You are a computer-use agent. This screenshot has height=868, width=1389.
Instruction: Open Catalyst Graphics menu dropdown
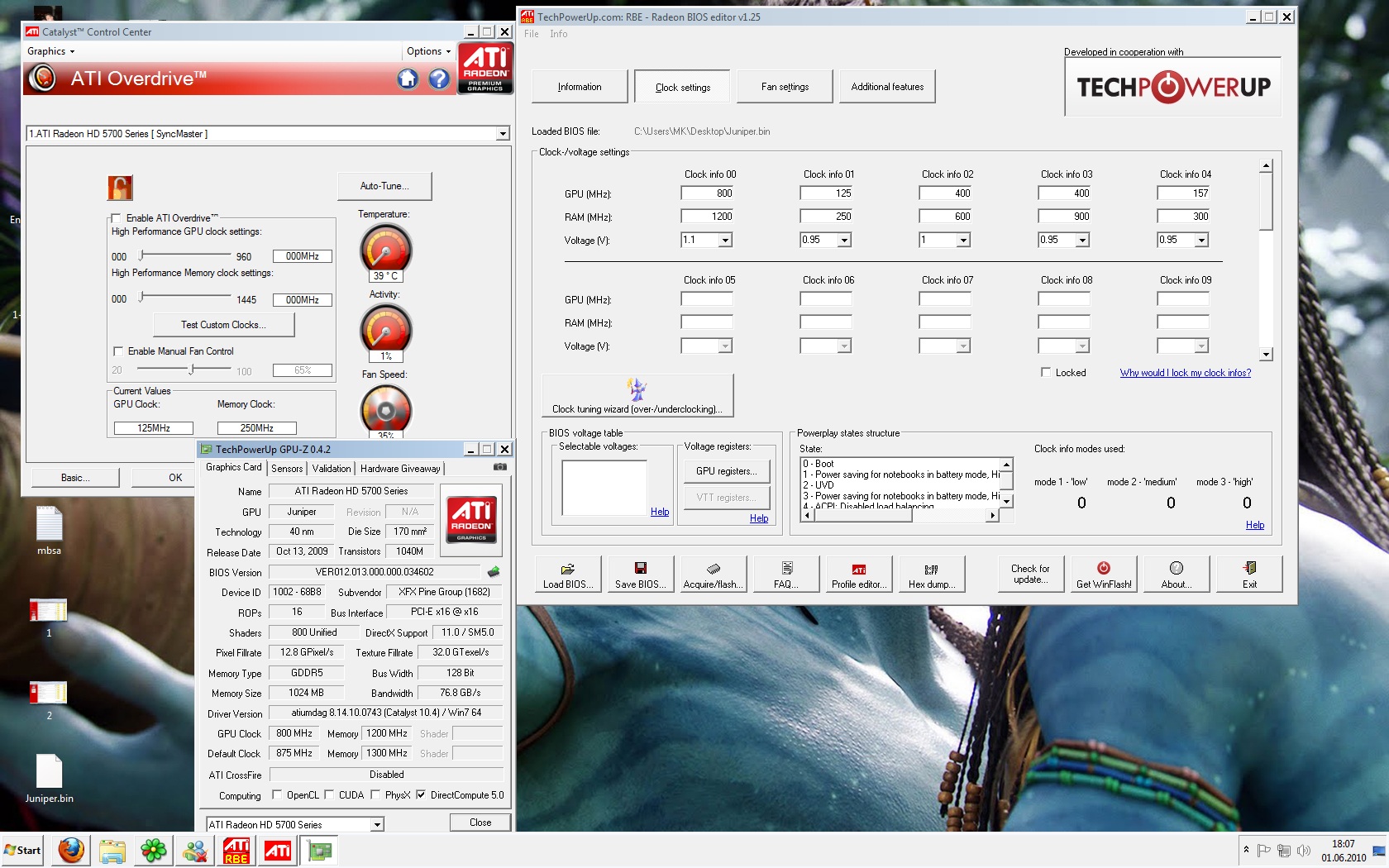pos(50,51)
